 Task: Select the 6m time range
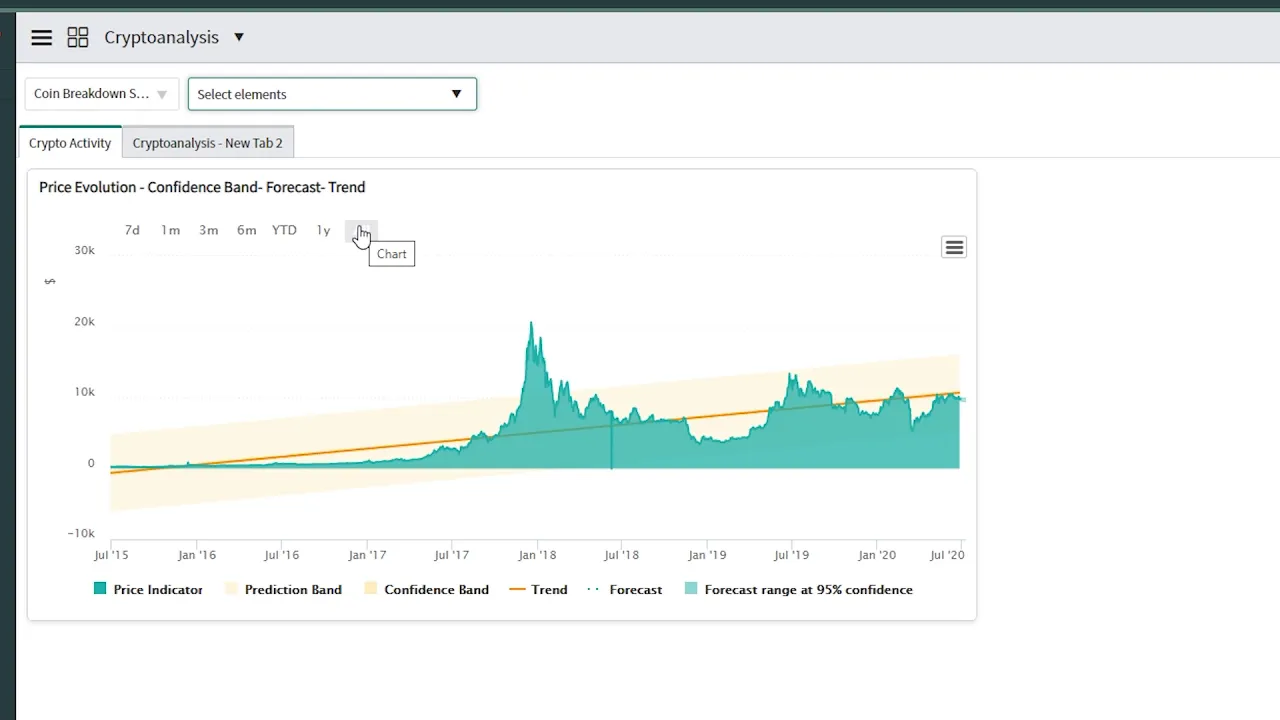[246, 230]
